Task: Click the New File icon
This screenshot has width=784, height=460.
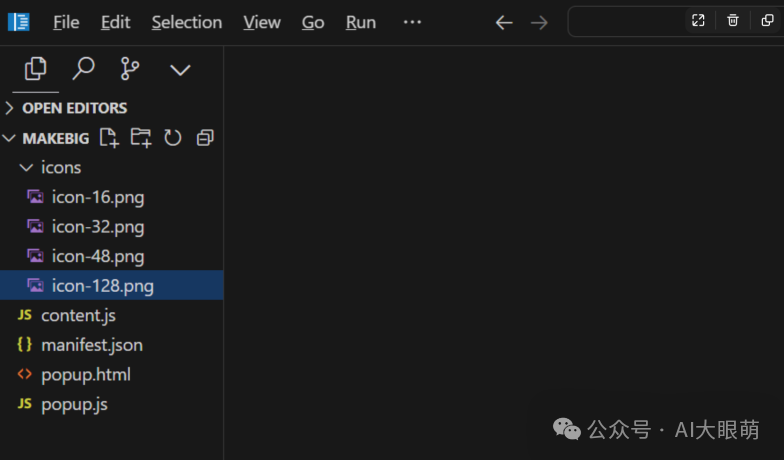Action: (109, 138)
